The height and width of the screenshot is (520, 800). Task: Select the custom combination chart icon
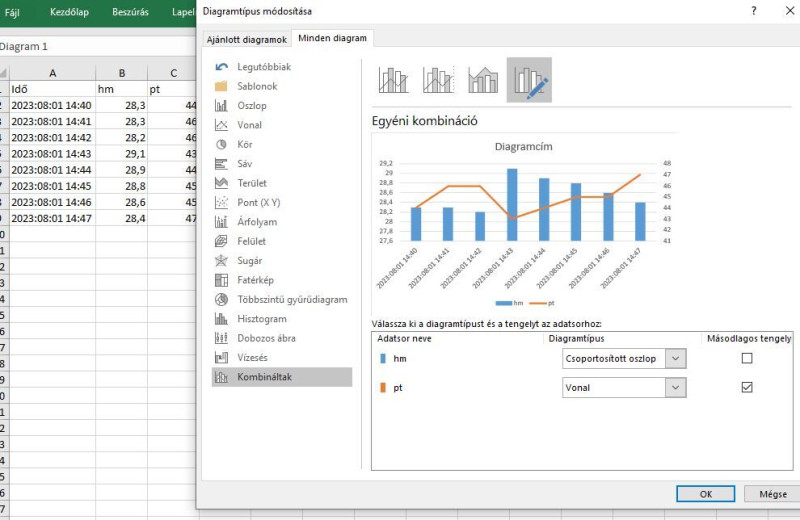coord(529,80)
